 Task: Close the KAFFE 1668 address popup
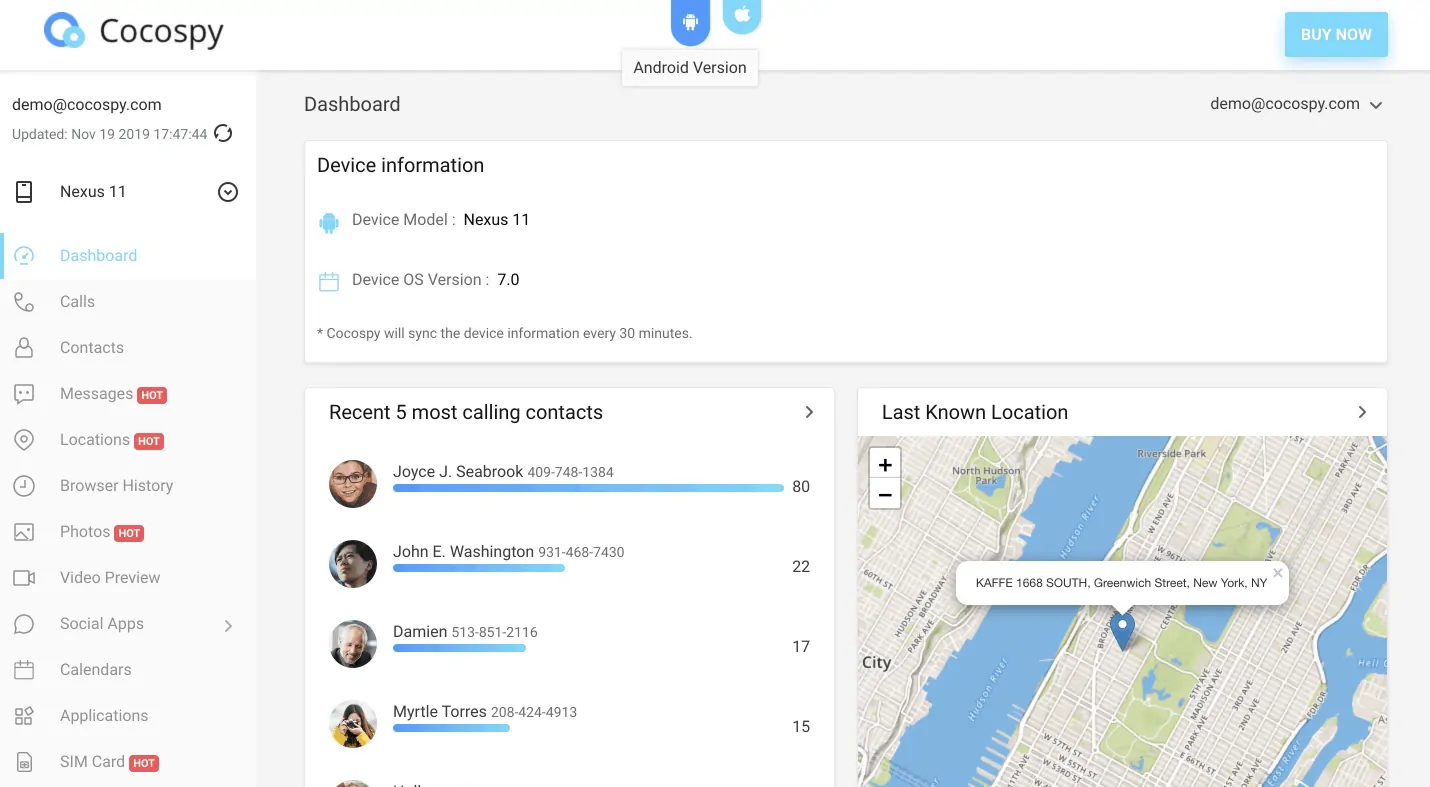pyautogui.click(x=1278, y=573)
